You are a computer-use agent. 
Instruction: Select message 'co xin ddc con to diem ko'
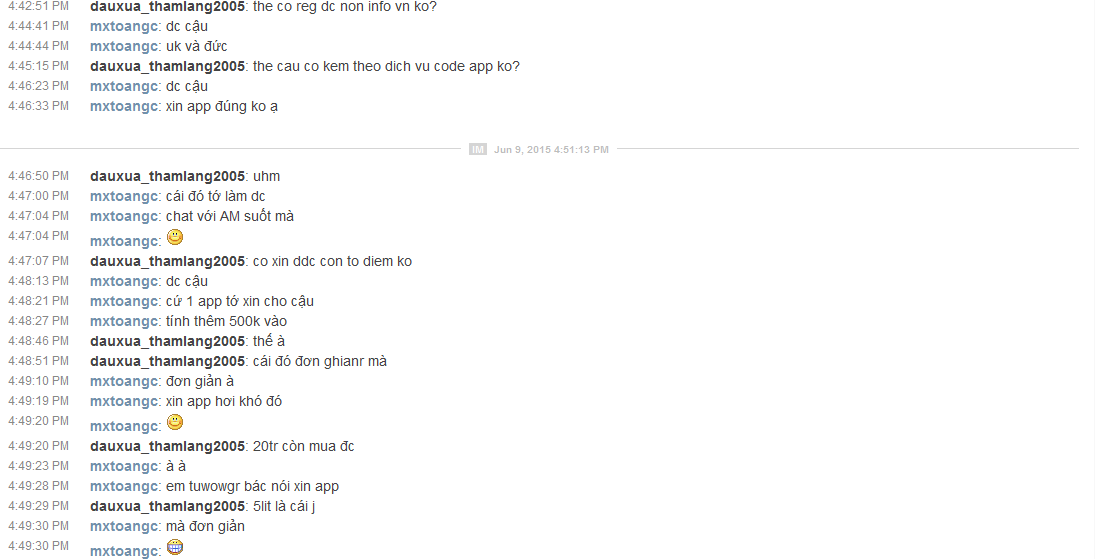coord(332,261)
